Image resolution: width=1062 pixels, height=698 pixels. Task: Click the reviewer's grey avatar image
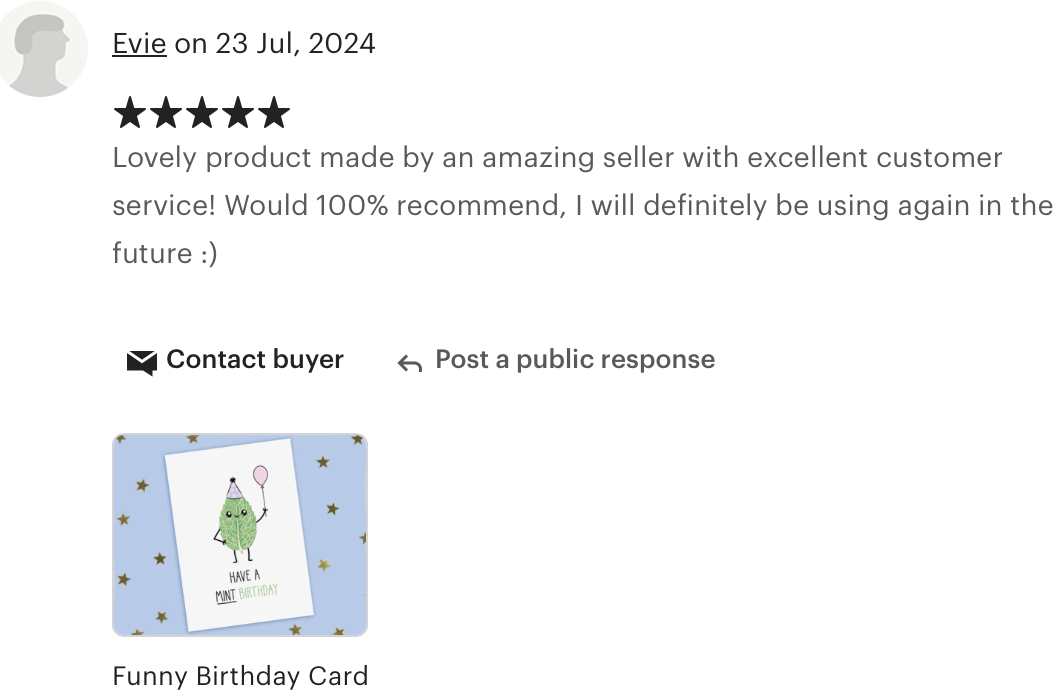point(42,49)
